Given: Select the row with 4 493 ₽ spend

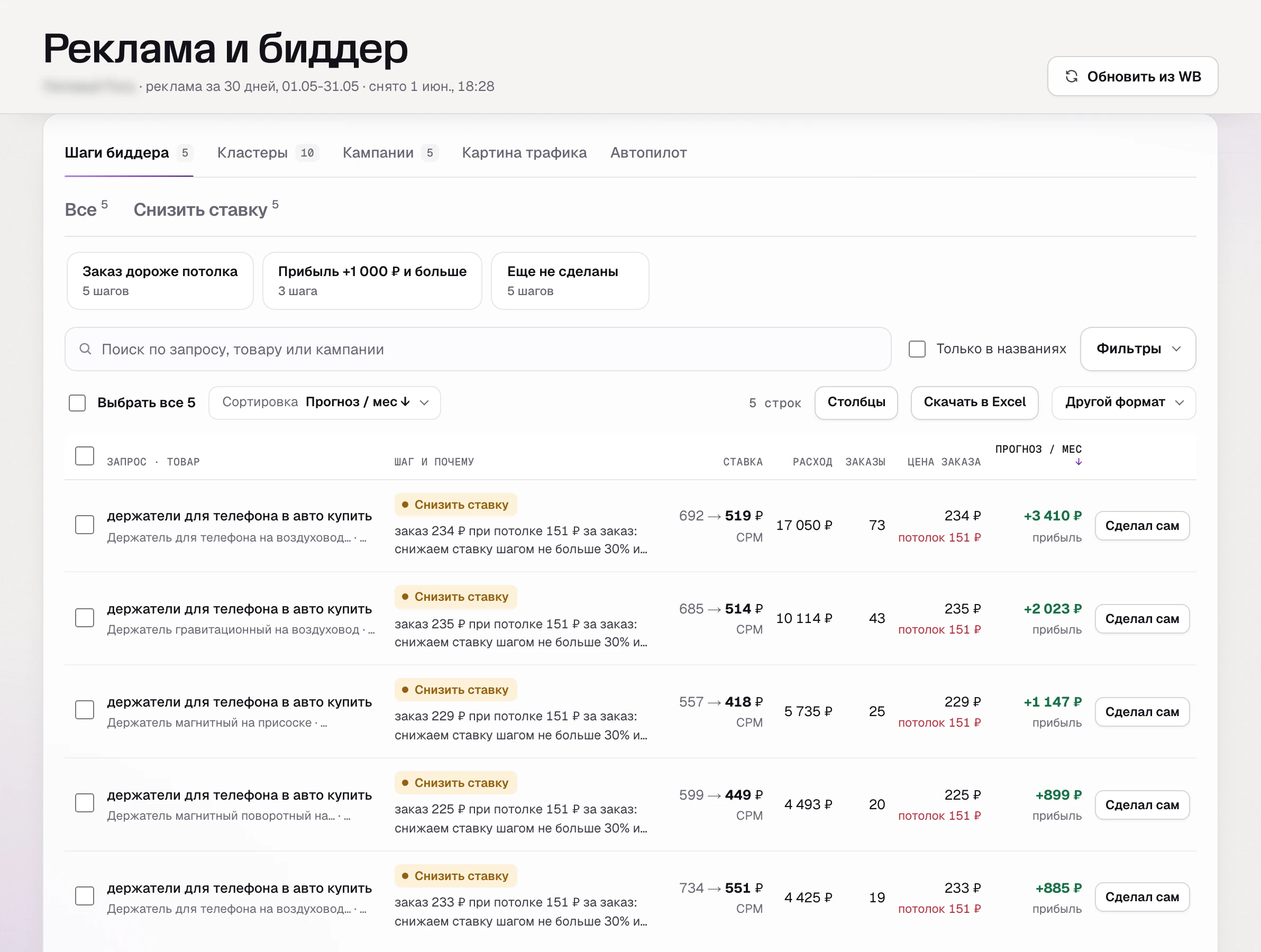Looking at the screenshot, I should tap(85, 803).
